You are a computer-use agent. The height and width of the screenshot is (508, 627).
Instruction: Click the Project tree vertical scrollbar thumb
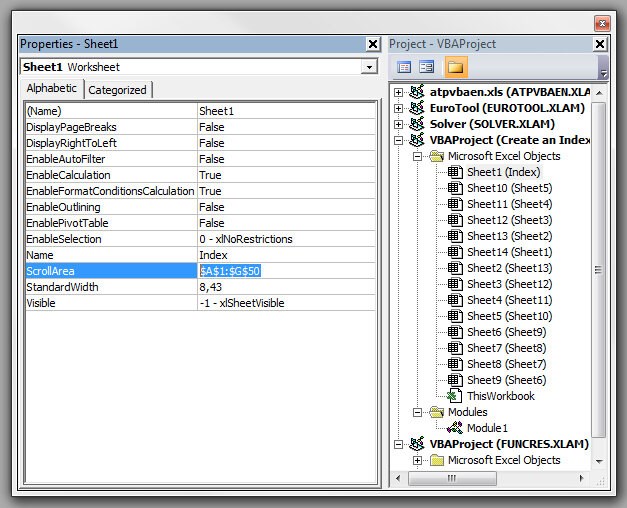598,270
